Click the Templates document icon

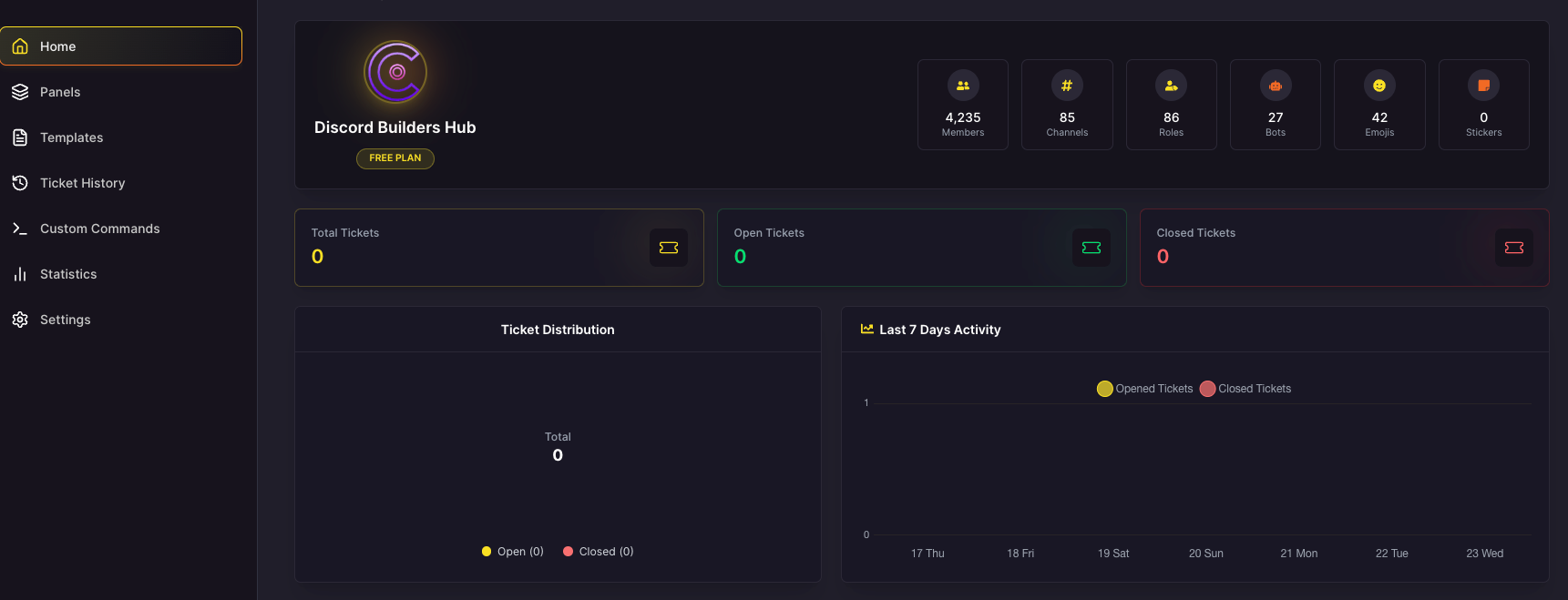point(20,137)
